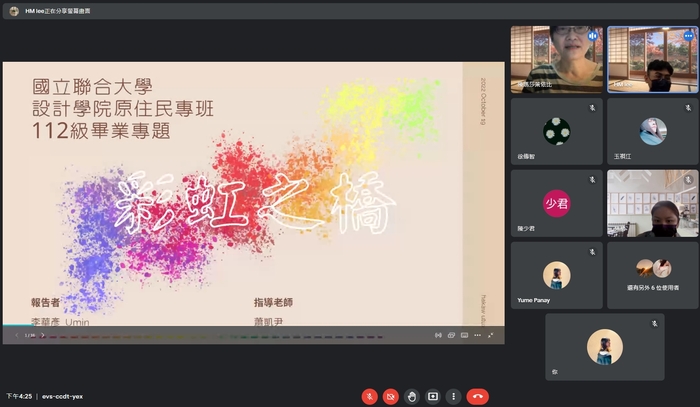
Task: Open the three-dot more options menu
Action: 454,396
